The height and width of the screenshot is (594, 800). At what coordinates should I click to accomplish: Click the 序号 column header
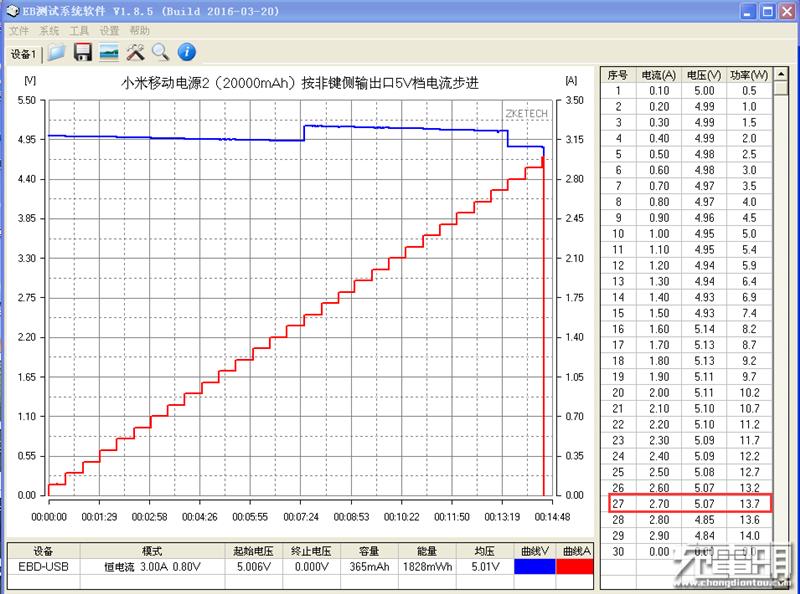(617, 75)
